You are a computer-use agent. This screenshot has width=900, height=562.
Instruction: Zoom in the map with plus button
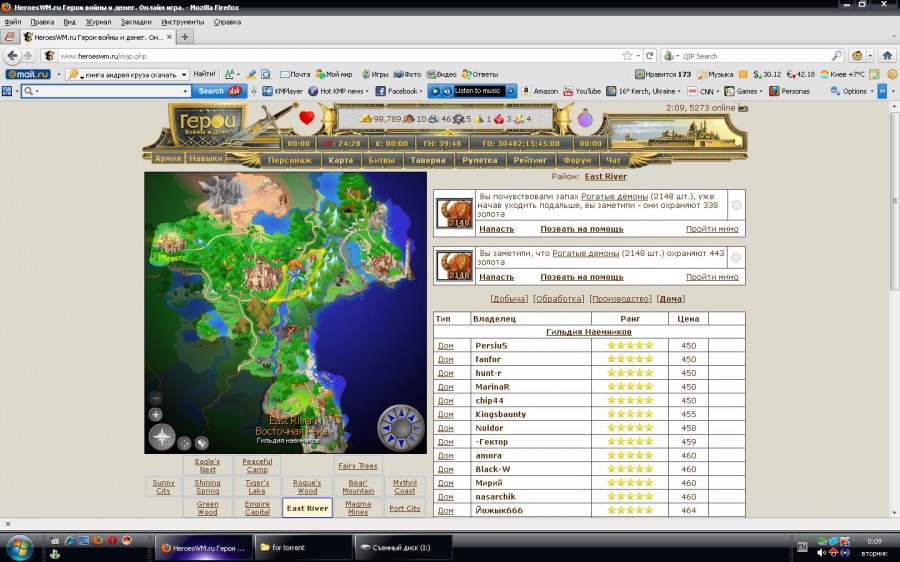click(156, 414)
